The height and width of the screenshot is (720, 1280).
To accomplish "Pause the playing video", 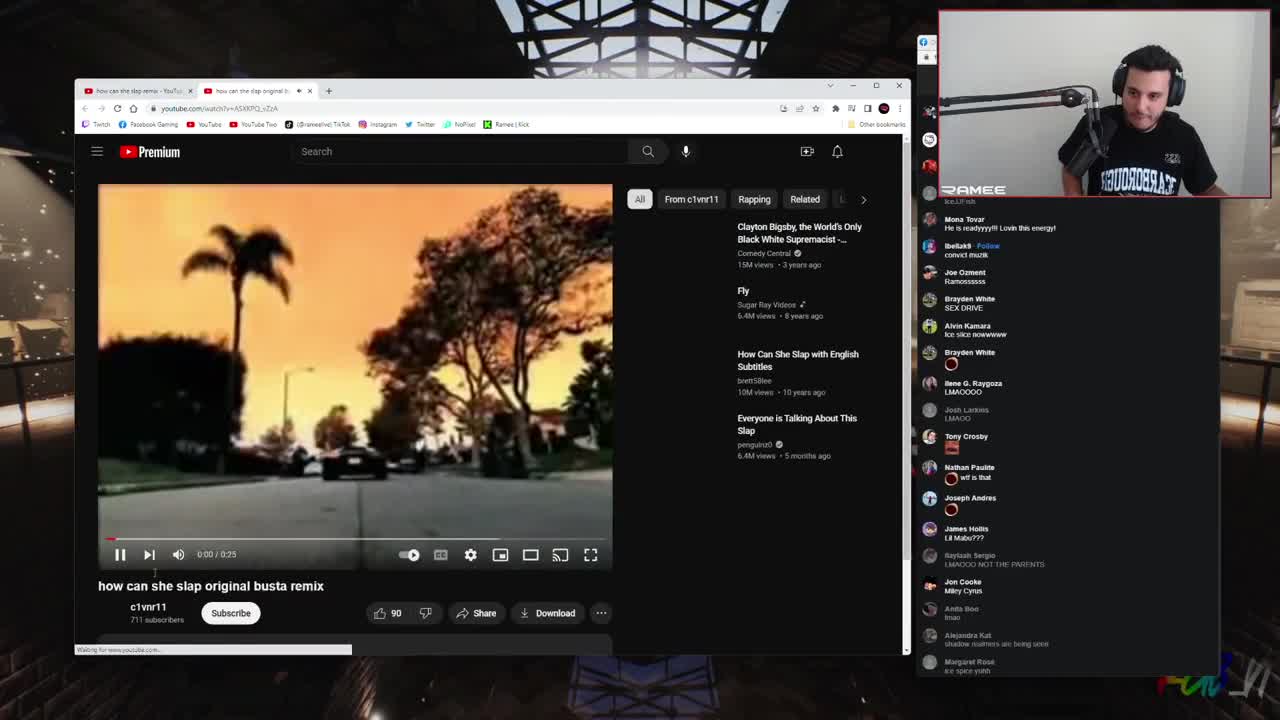I will point(119,554).
